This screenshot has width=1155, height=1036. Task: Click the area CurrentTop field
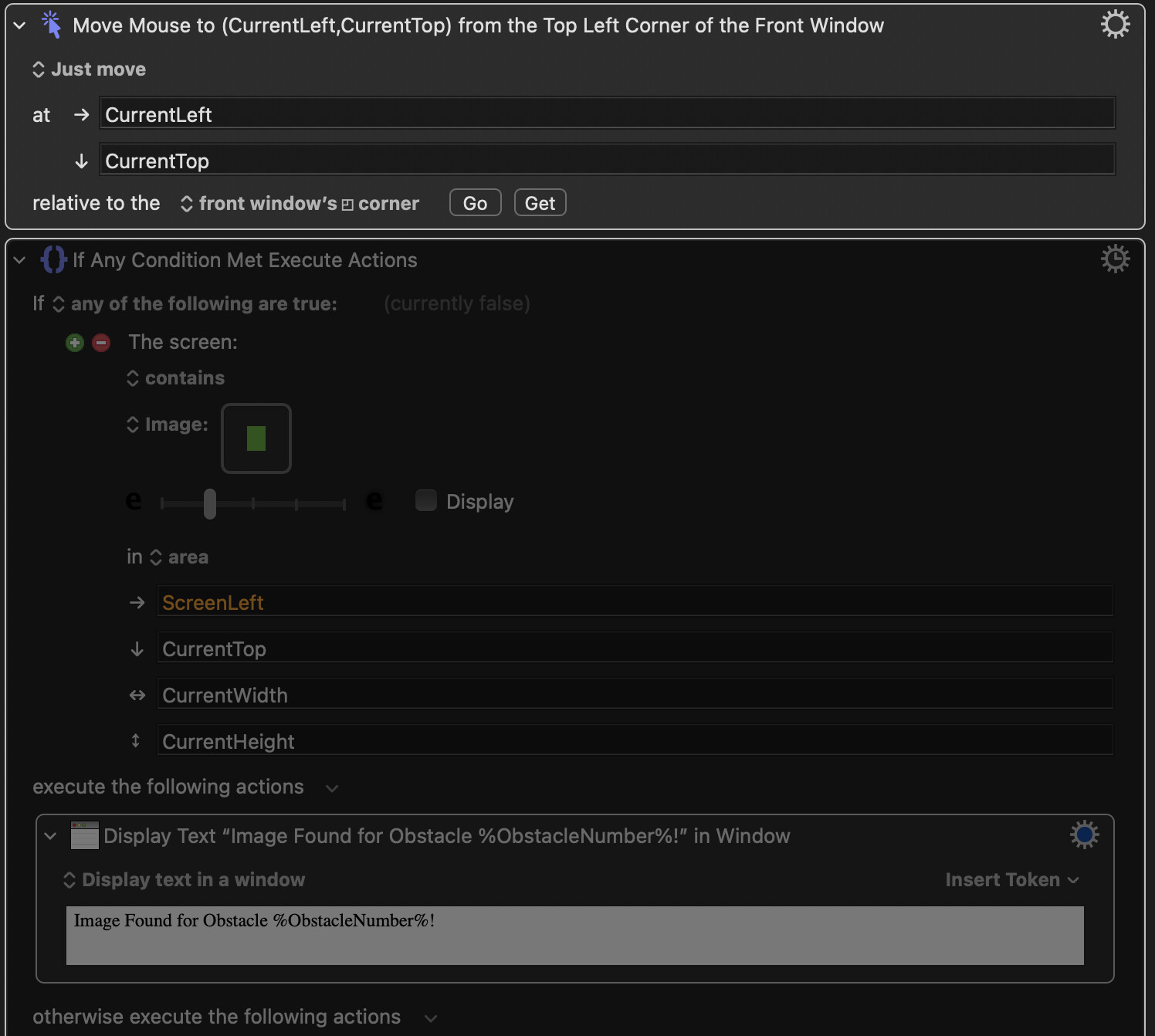click(635, 647)
